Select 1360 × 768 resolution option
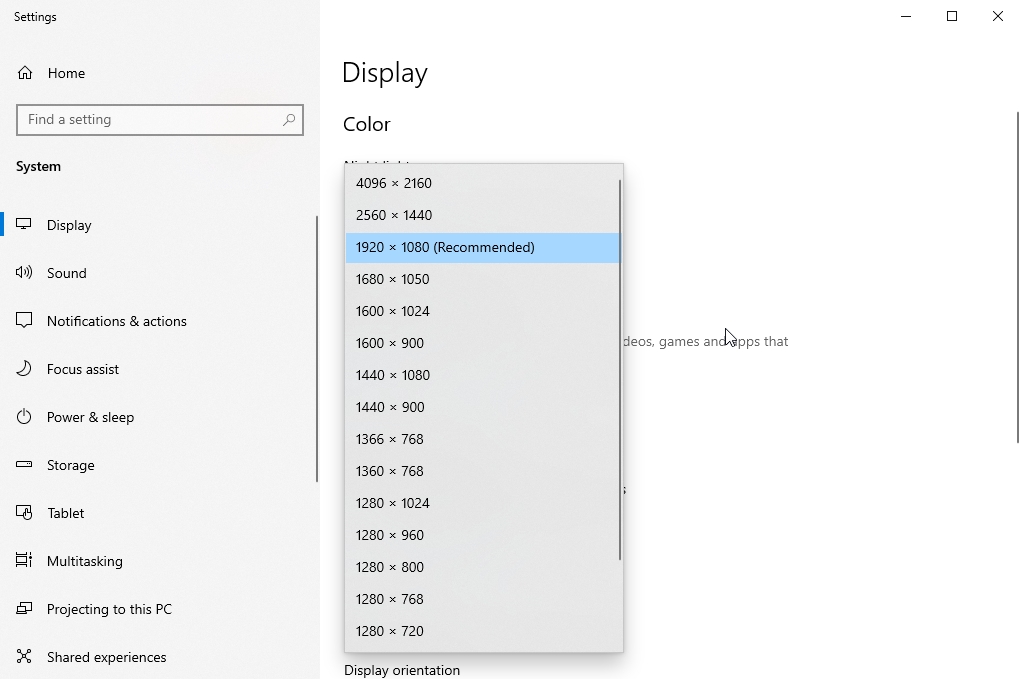Image resolution: width=1021 pixels, height=679 pixels. tap(483, 471)
